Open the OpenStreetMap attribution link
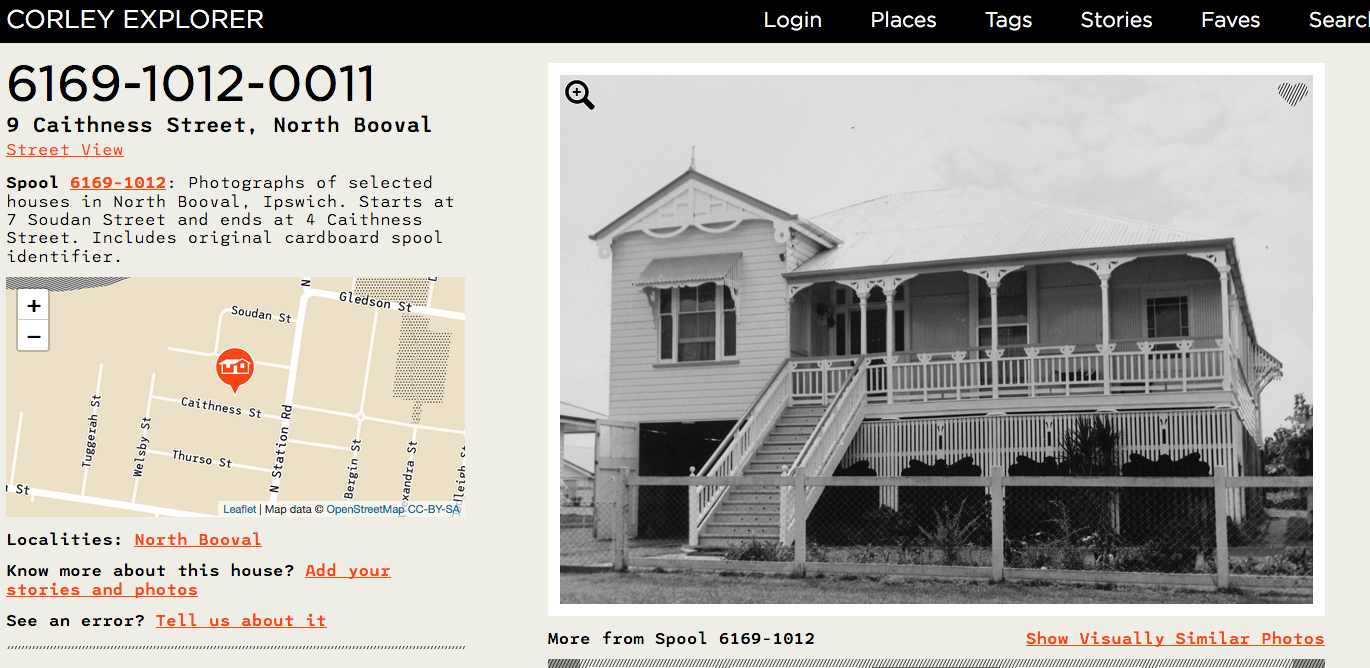The image size is (1370, 668). [x=364, y=508]
